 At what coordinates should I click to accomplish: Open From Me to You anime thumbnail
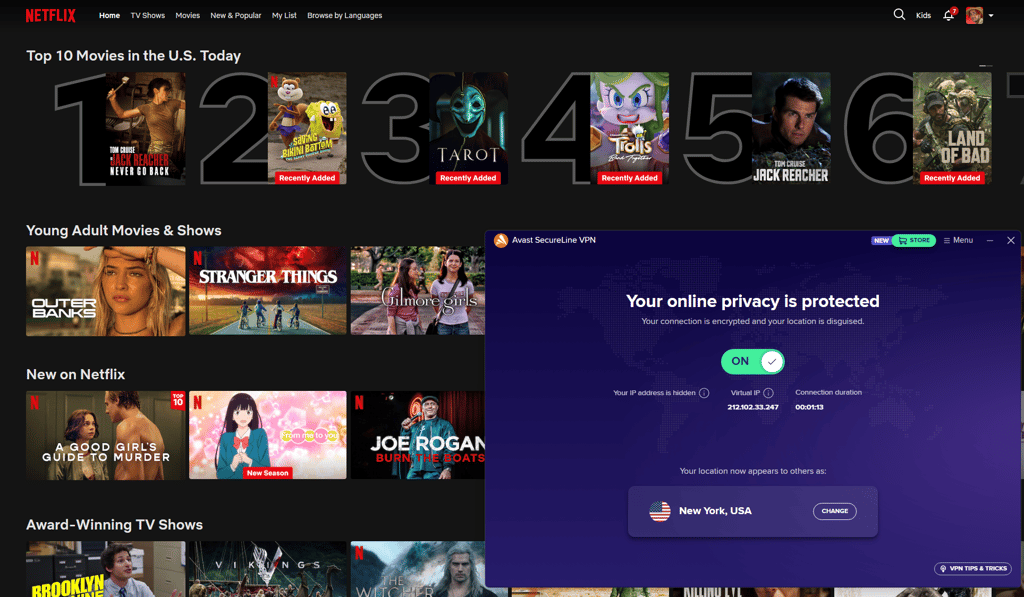(x=268, y=436)
